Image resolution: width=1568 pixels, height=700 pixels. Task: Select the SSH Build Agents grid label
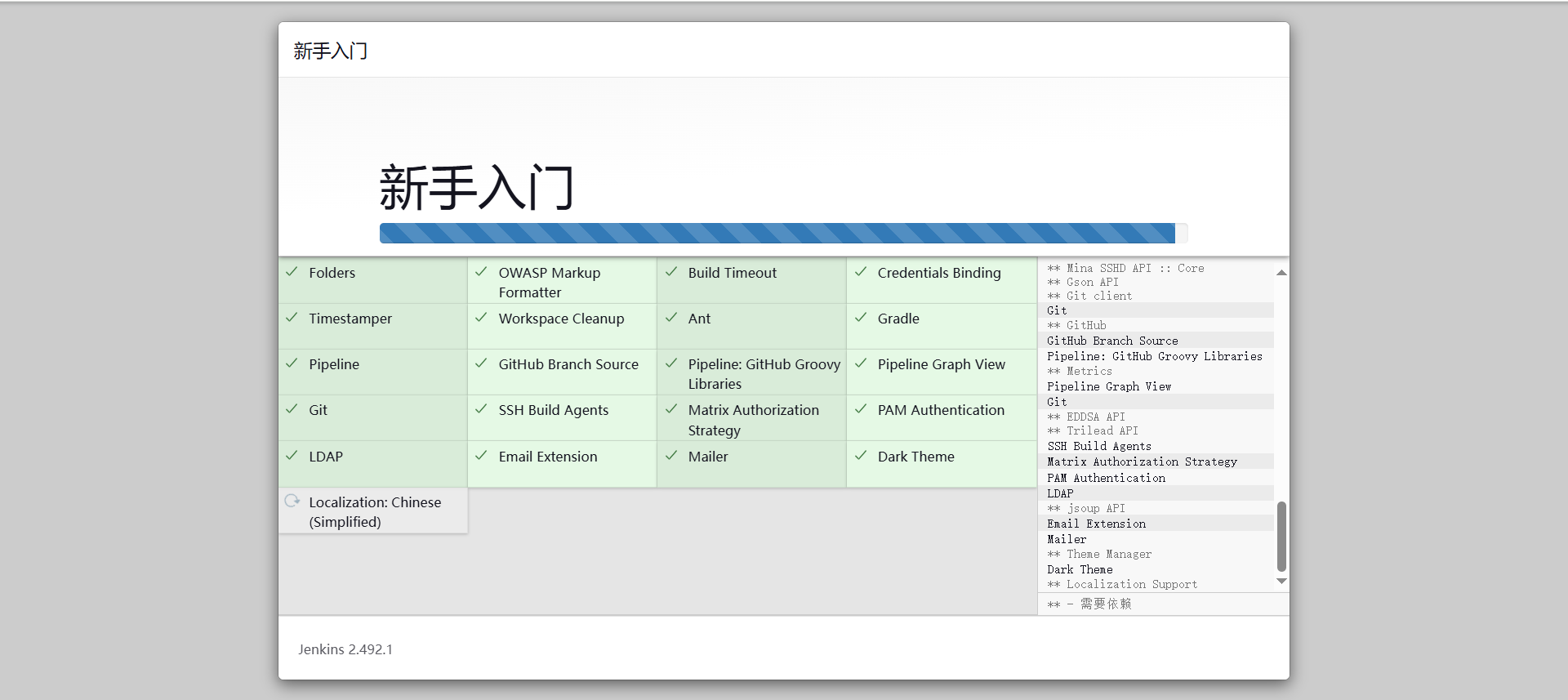point(554,410)
